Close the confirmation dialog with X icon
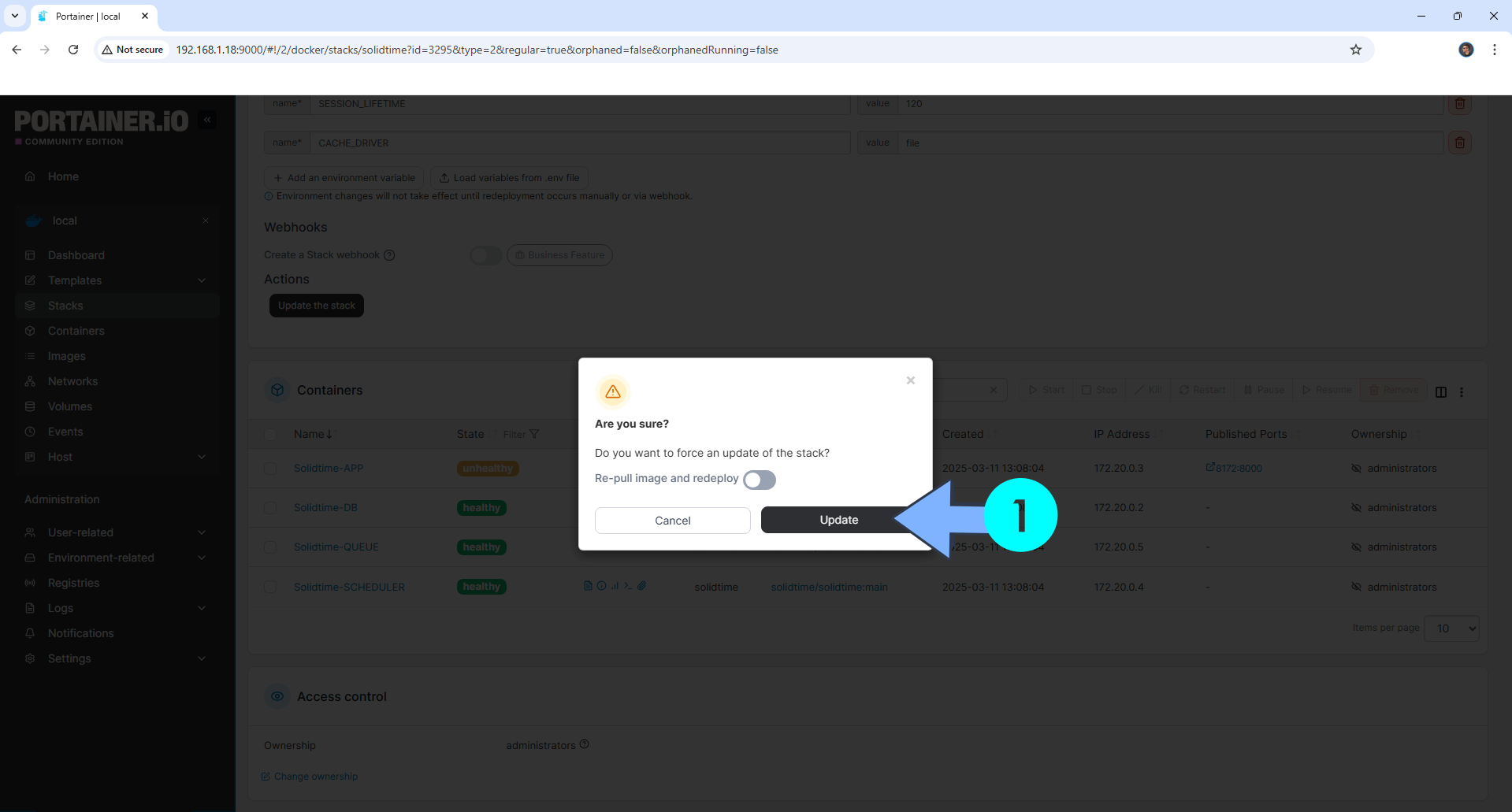The width and height of the screenshot is (1512, 812). [x=910, y=380]
